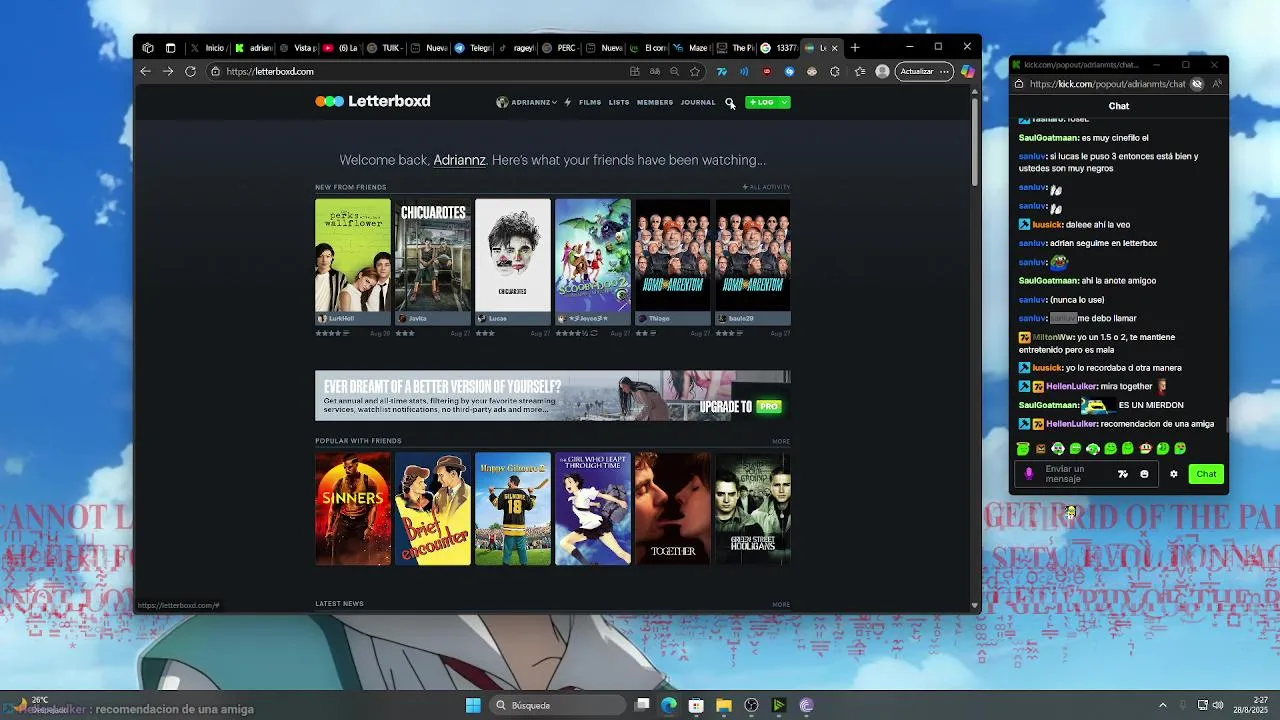Image resolution: width=1280 pixels, height=720 pixels.
Task: Open File Explorer from the taskbar
Action: point(723,705)
